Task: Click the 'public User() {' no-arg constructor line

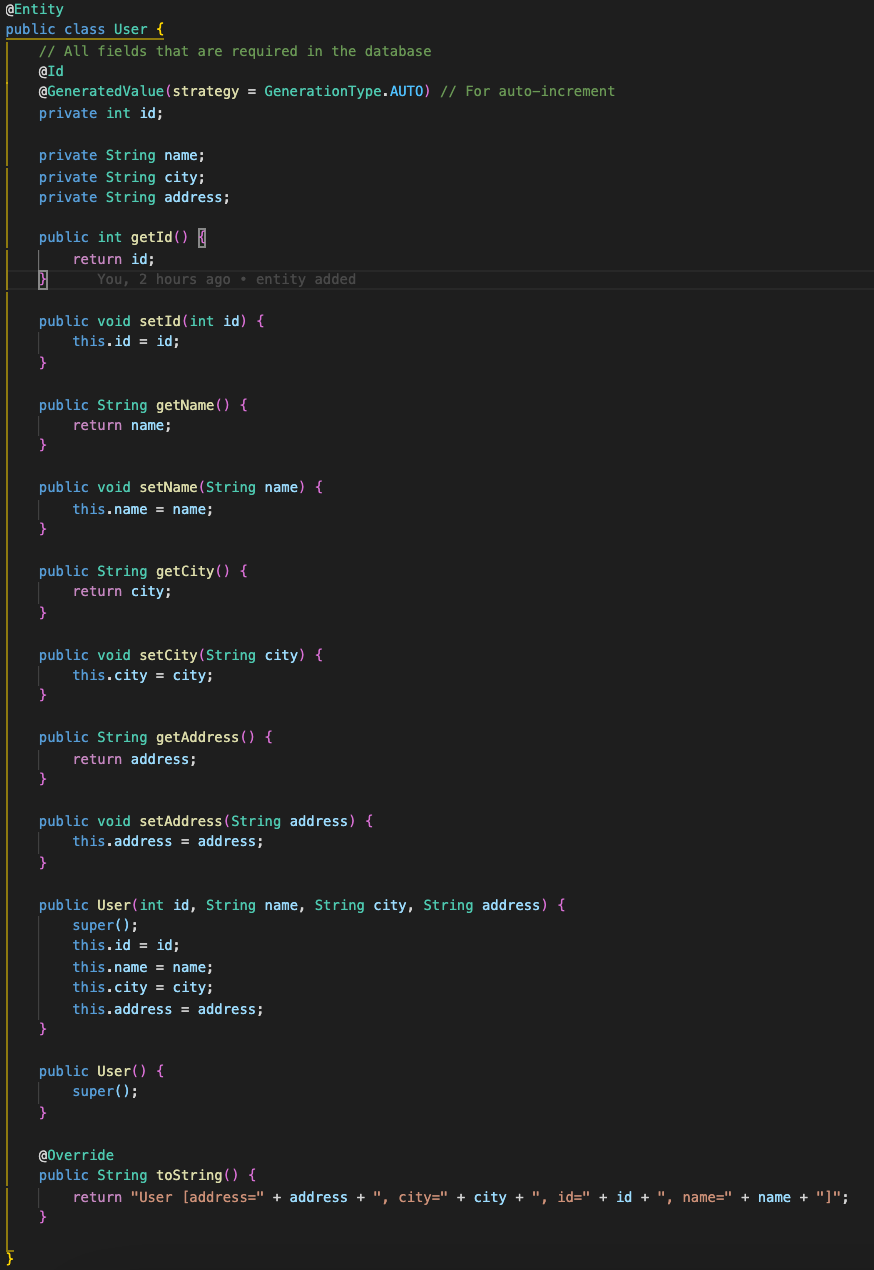Action: click(x=101, y=1071)
